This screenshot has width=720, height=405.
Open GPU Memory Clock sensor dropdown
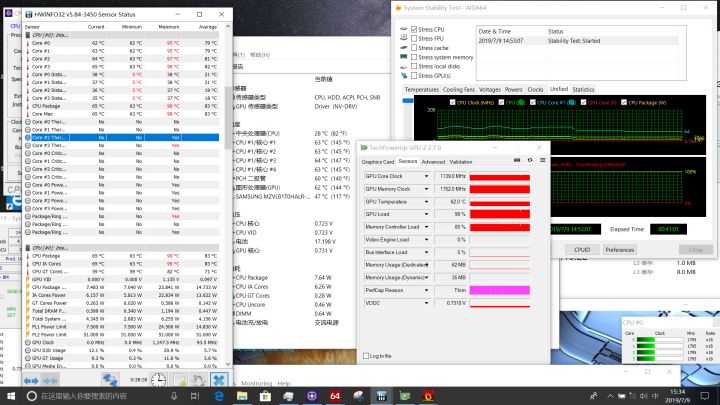point(426,189)
